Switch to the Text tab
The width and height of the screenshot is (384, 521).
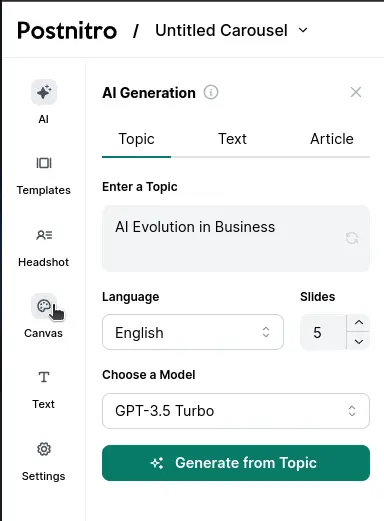point(232,139)
